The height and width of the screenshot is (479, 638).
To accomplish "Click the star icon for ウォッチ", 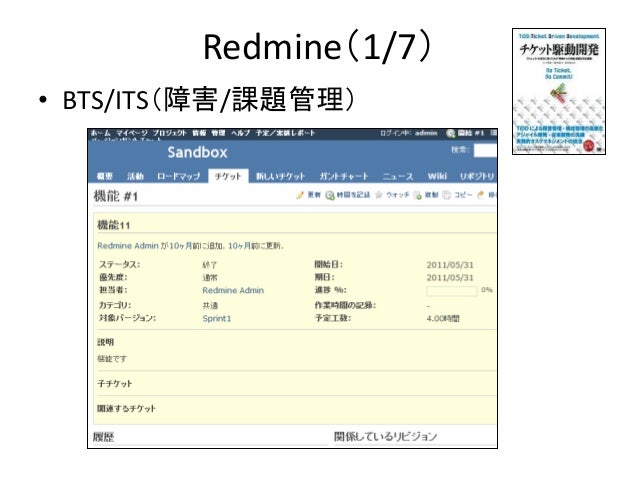I will (x=379, y=195).
